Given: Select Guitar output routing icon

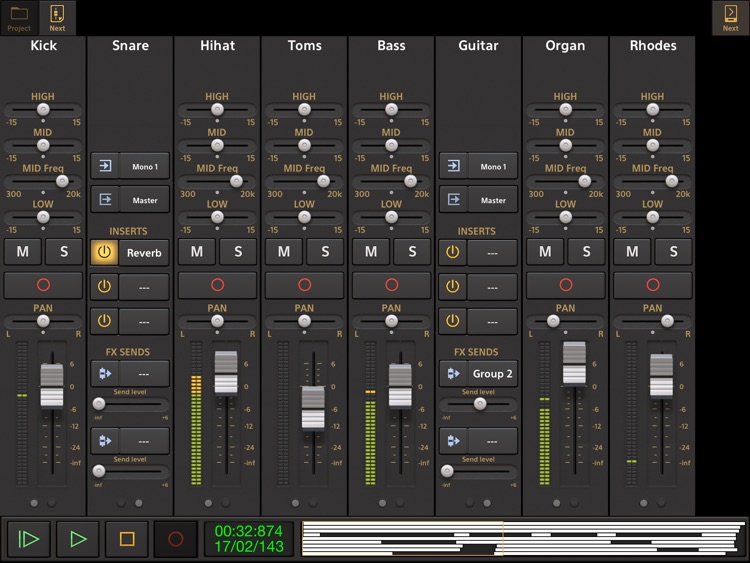Looking at the screenshot, I should pos(453,199).
